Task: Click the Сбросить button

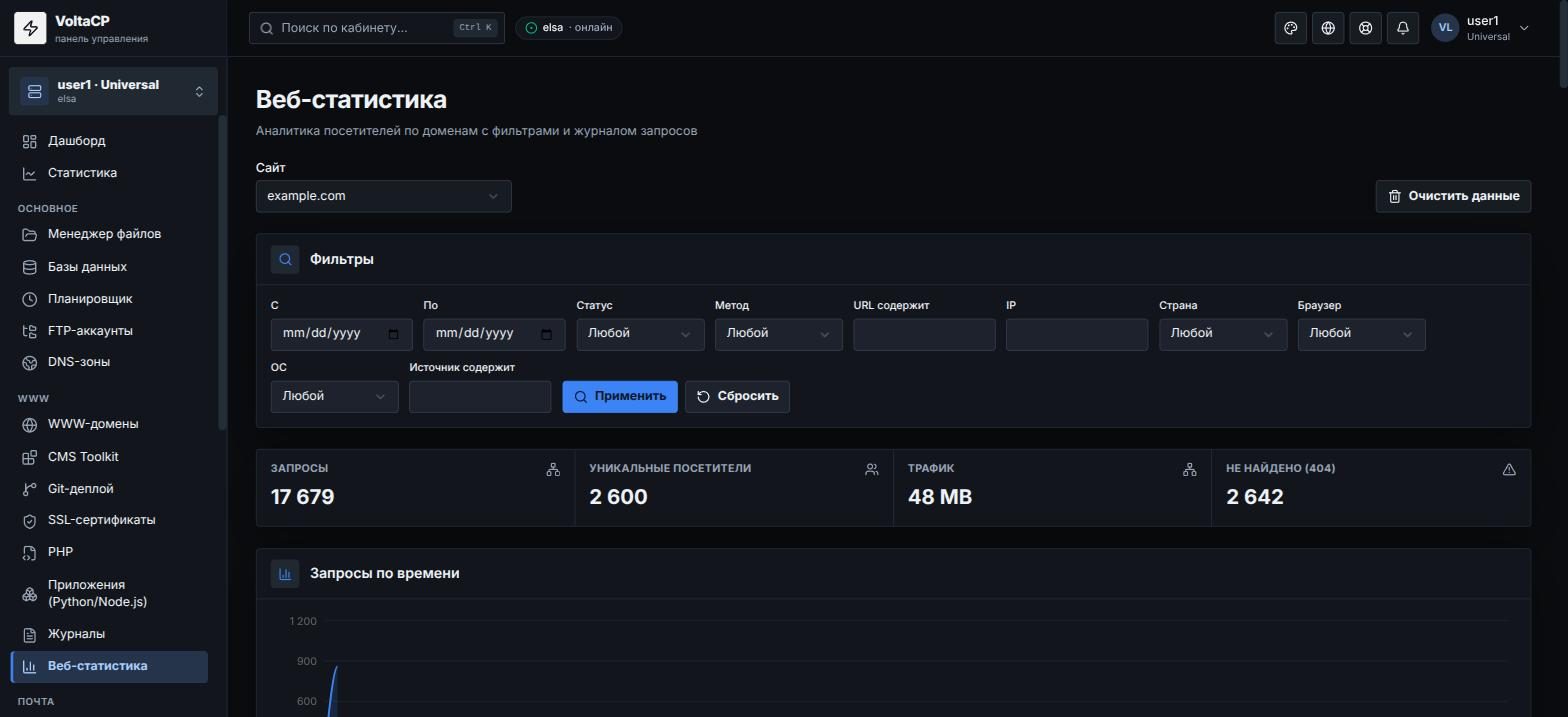Action: pyautogui.click(x=737, y=397)
